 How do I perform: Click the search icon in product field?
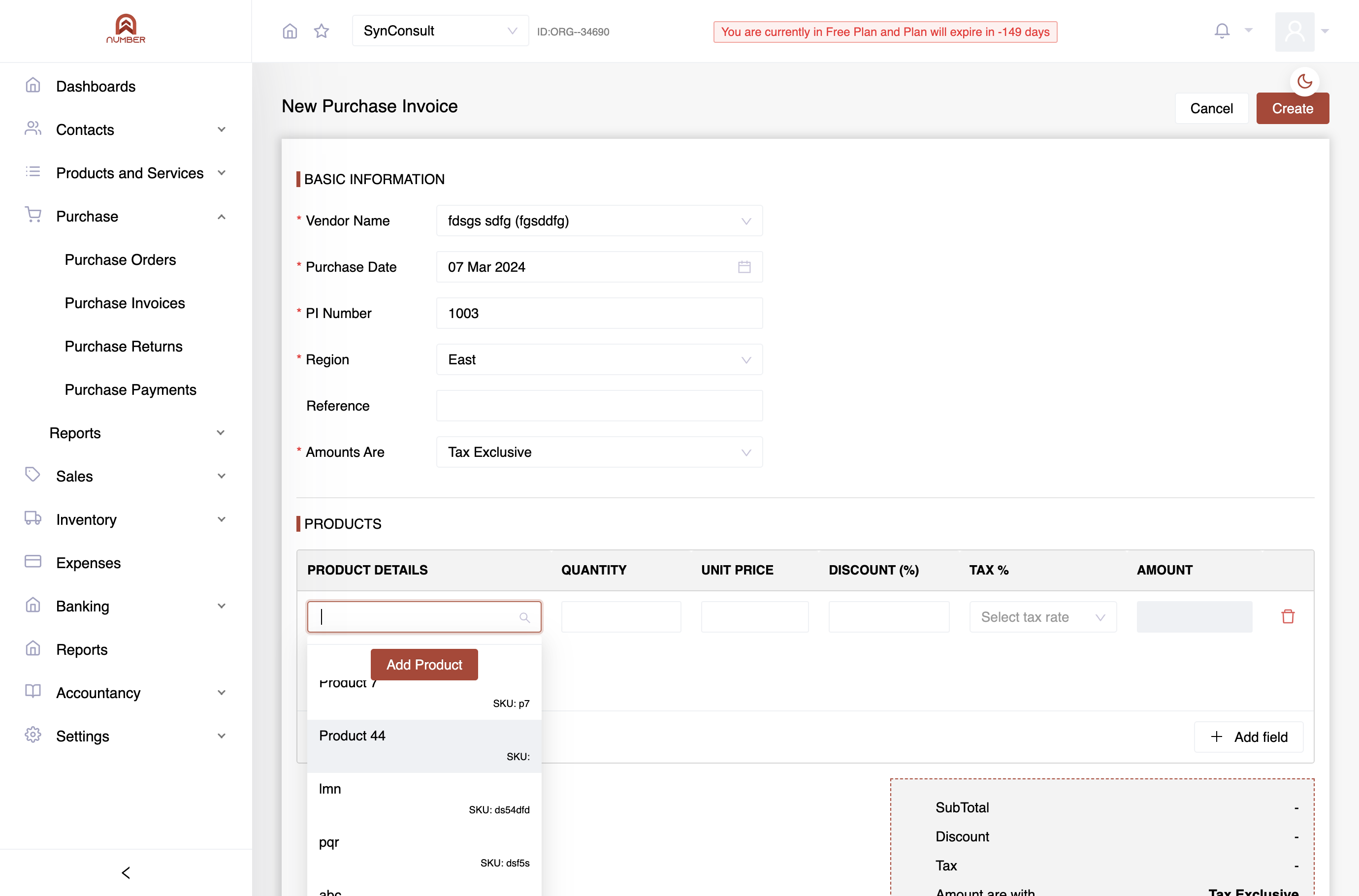click(x=524, y=617)
